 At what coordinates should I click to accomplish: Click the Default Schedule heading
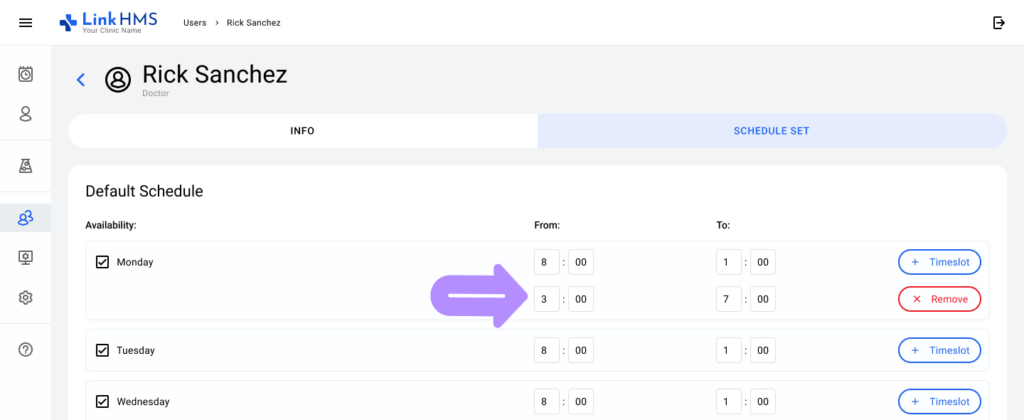point(144,191)
